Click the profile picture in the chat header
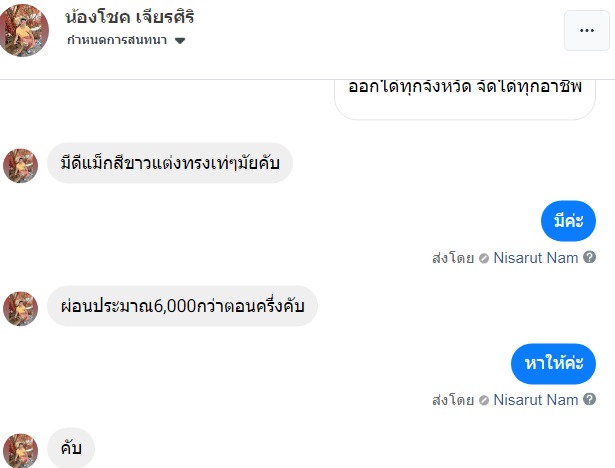The height and width of the screenshot is (468, 615). 25,30
